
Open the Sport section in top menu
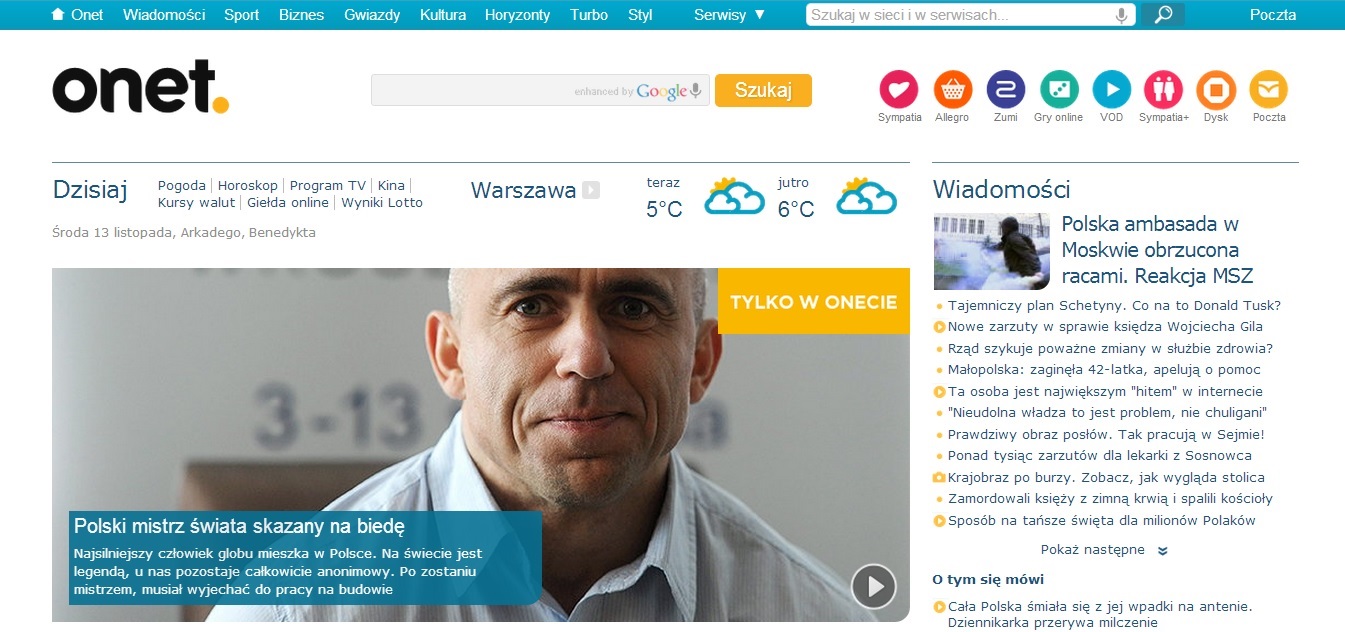coord(241,15)
